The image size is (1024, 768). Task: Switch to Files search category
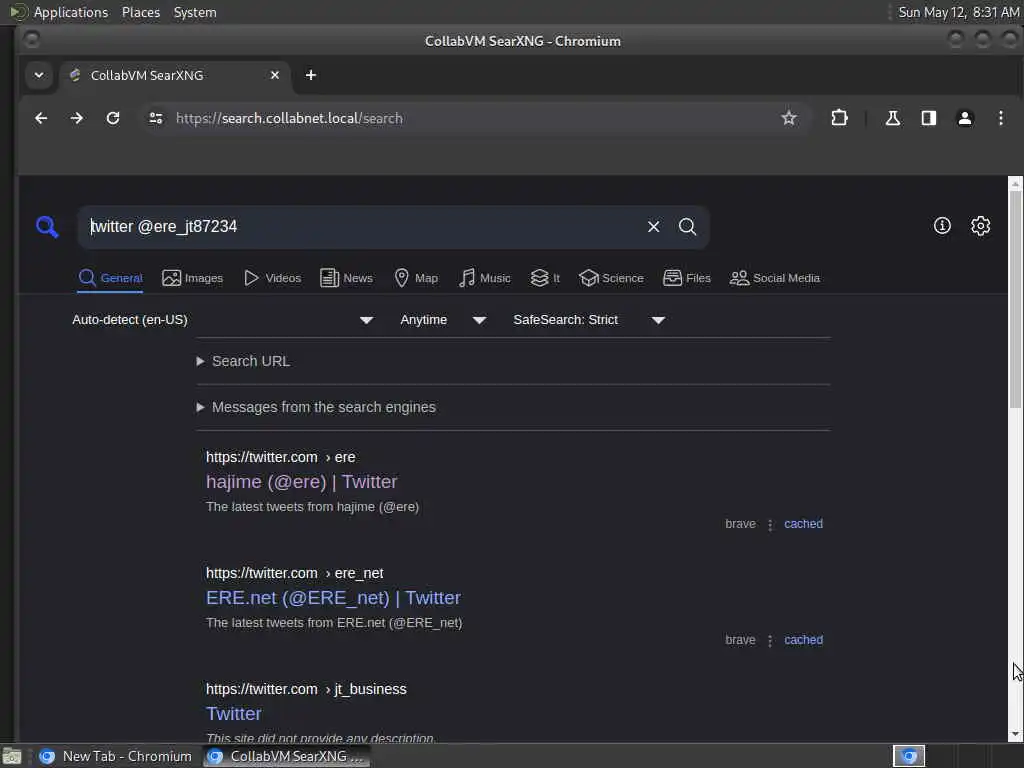point(687,278)
